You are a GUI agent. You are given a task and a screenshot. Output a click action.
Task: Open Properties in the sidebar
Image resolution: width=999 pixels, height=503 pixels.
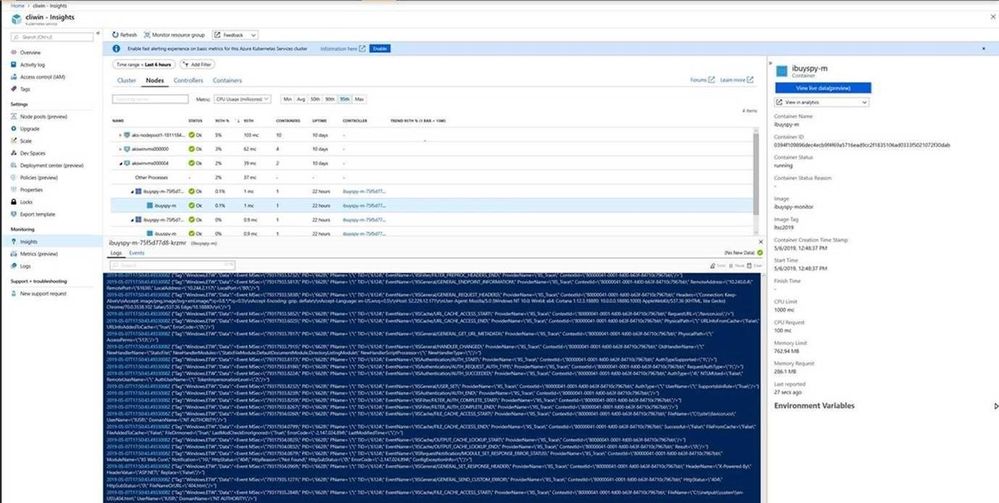point(31,189)
